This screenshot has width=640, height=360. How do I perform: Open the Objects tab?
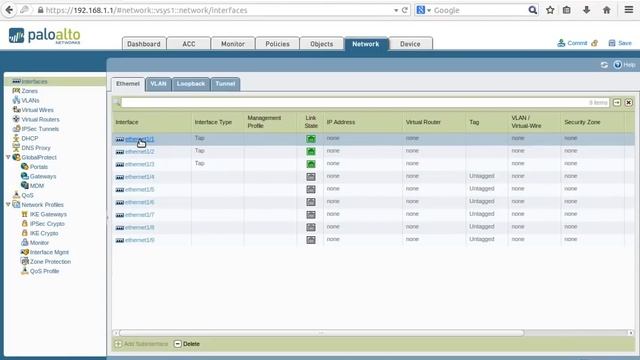tap(322, 44)
